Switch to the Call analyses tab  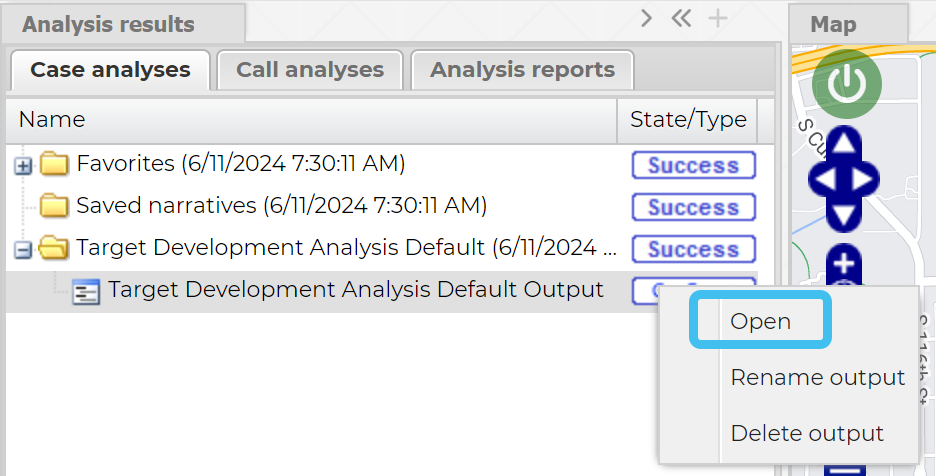310,70
